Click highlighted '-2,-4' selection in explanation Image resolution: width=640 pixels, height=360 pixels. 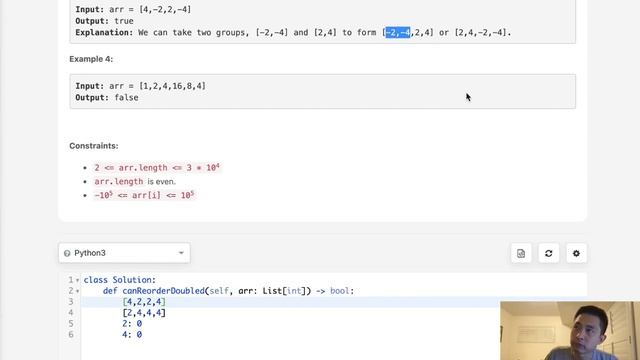398,33
